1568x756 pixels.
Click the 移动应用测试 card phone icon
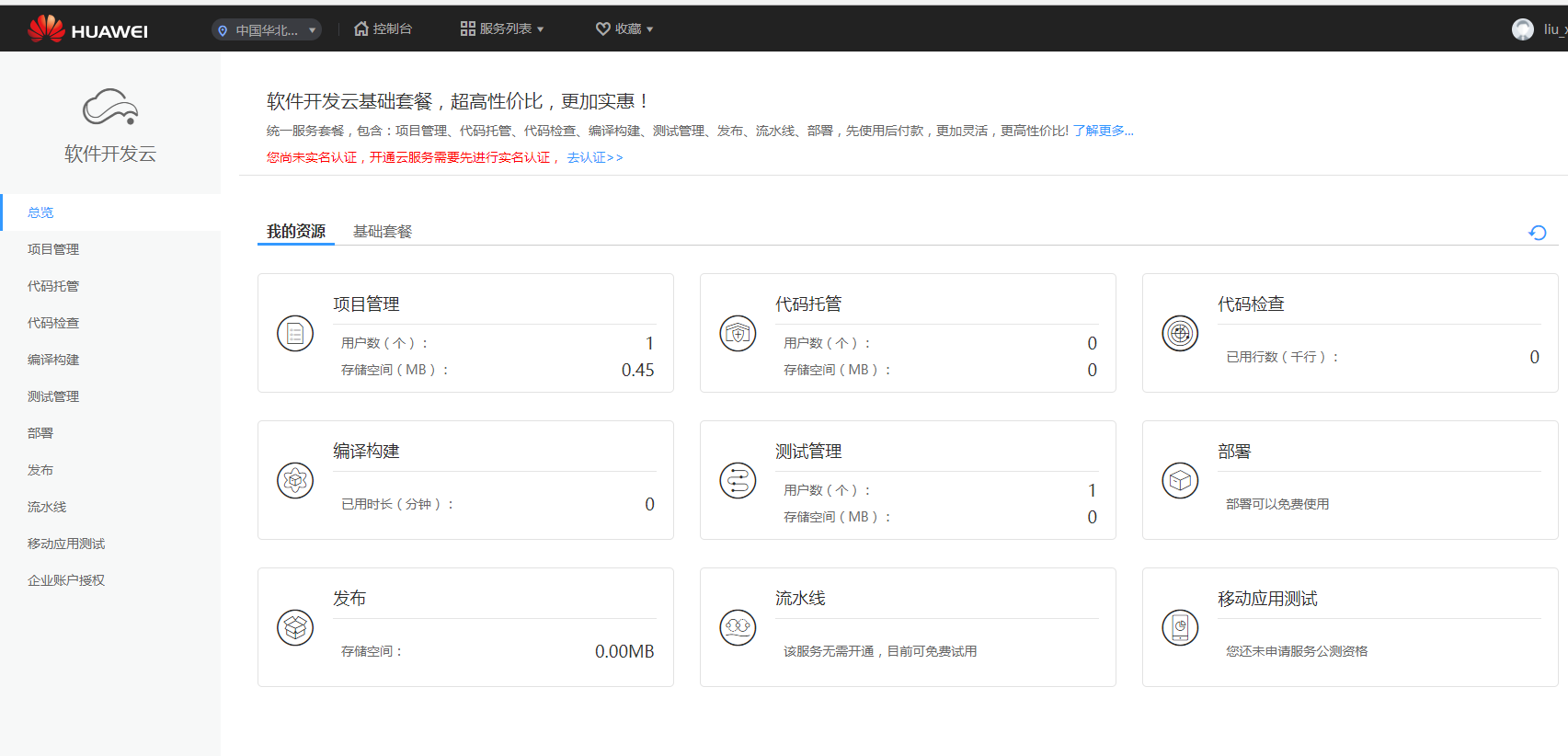(1180, 627)
